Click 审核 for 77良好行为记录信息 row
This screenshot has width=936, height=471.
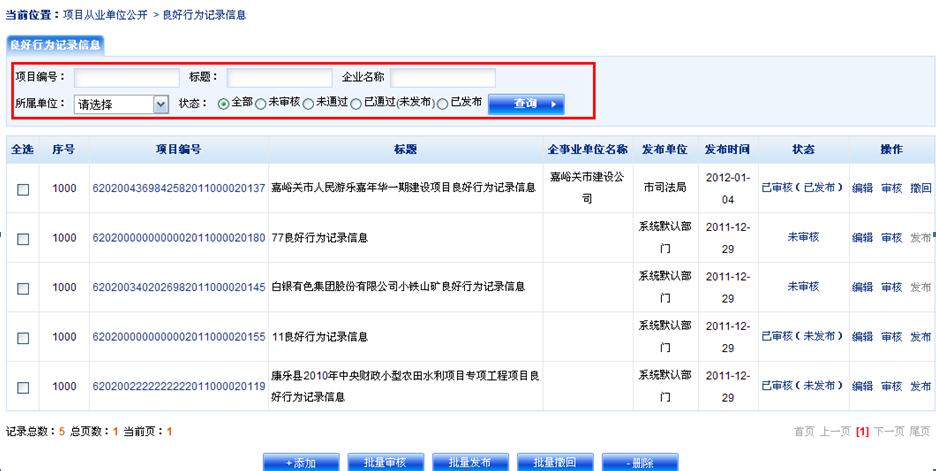point(891,238)
